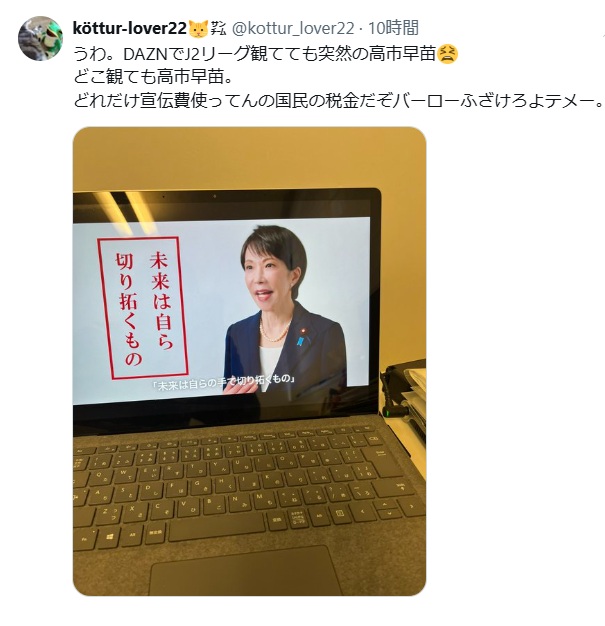Click the weary face emoji in tweet text
Viewport: 605px width, 626px height.
[447, 55]
